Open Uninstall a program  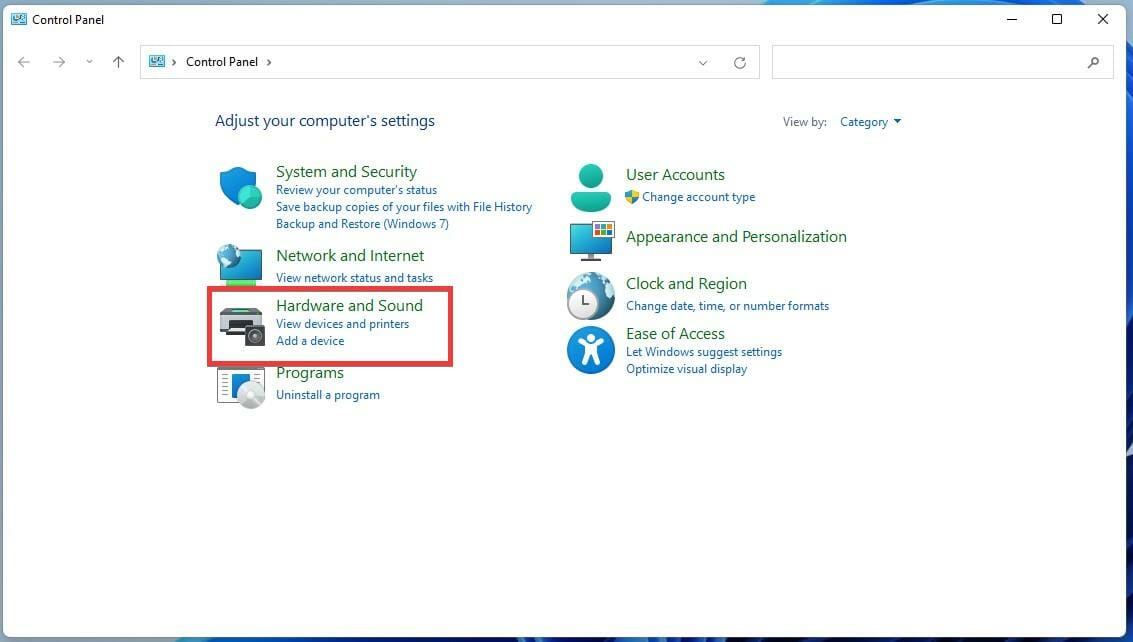pyautogui.click(x=328, y=394)
